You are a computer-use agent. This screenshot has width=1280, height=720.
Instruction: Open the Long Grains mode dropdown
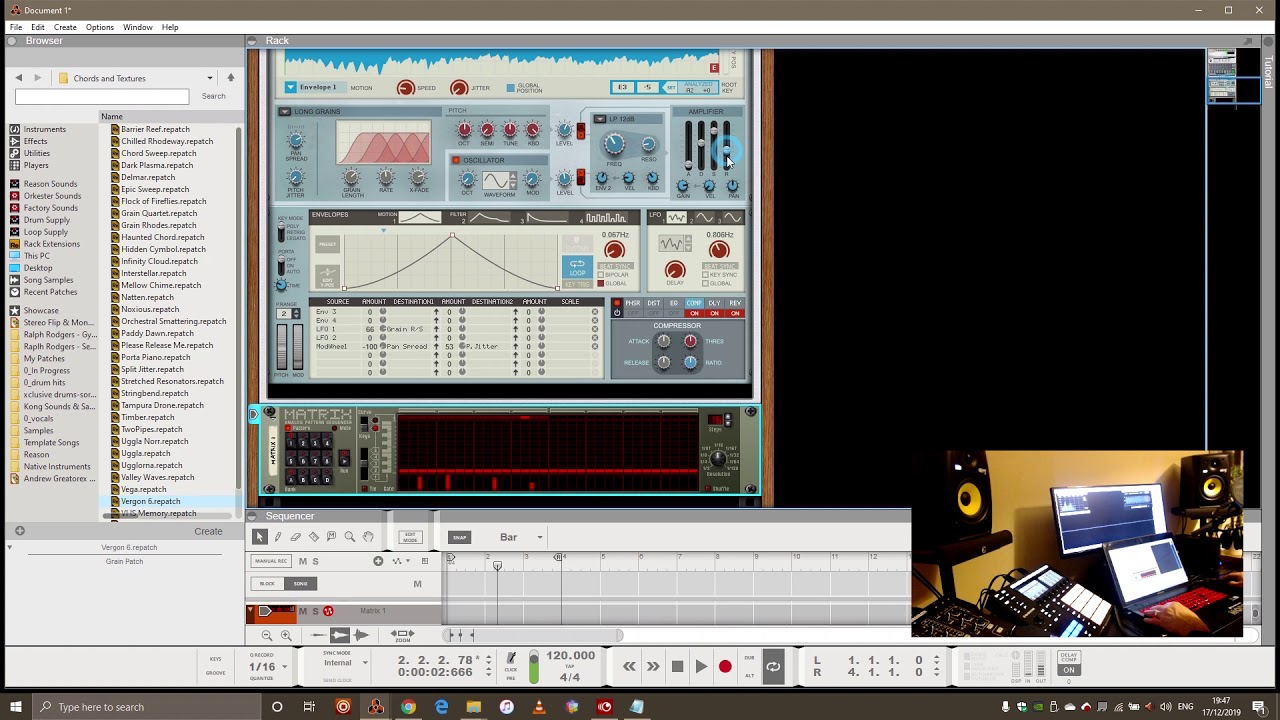pyautogui.click(x=285, y=112)
